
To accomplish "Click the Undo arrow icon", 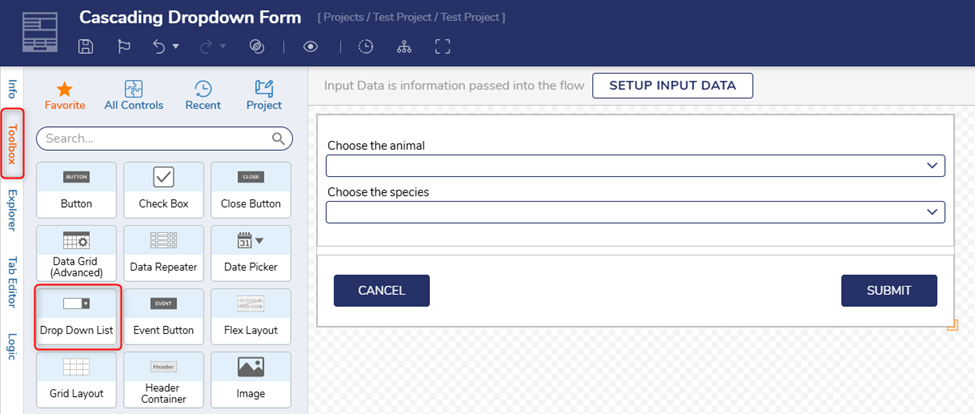I will [158, 47].
